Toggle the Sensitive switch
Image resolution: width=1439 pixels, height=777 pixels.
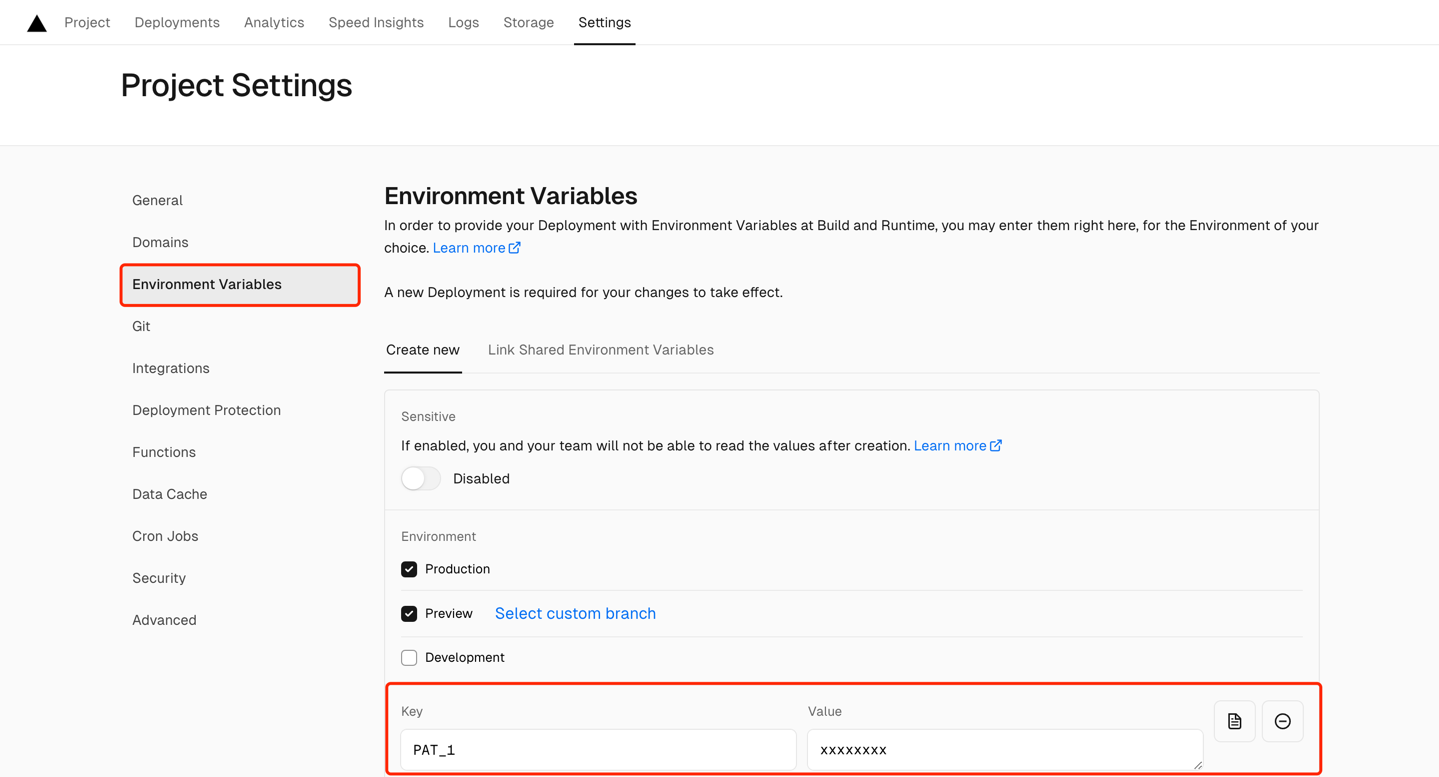(x=421, y=479)
